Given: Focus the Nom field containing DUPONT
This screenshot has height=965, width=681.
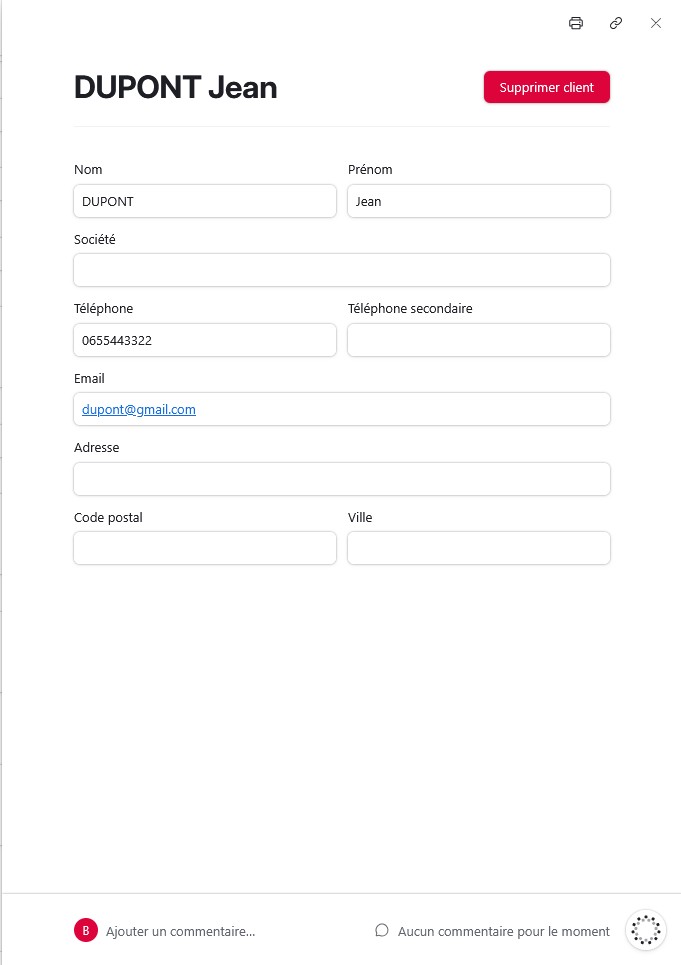Looking at the screenshot, I should click(205, 201).
